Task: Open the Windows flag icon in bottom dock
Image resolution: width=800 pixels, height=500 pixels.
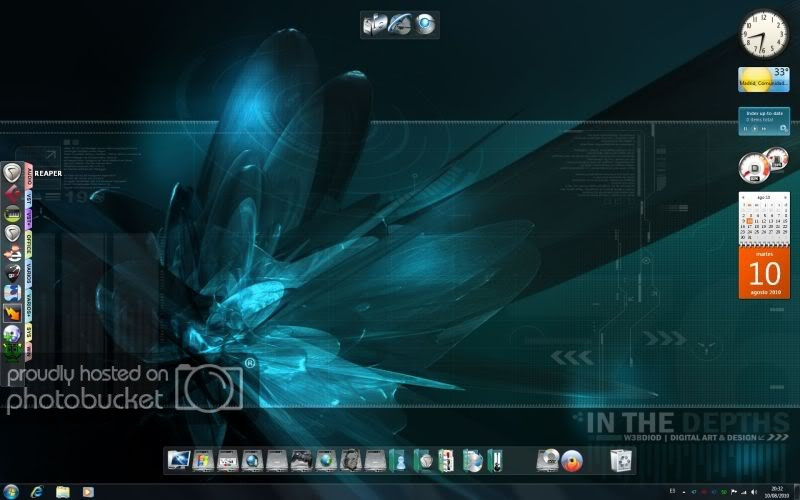Action: [204, 460]
